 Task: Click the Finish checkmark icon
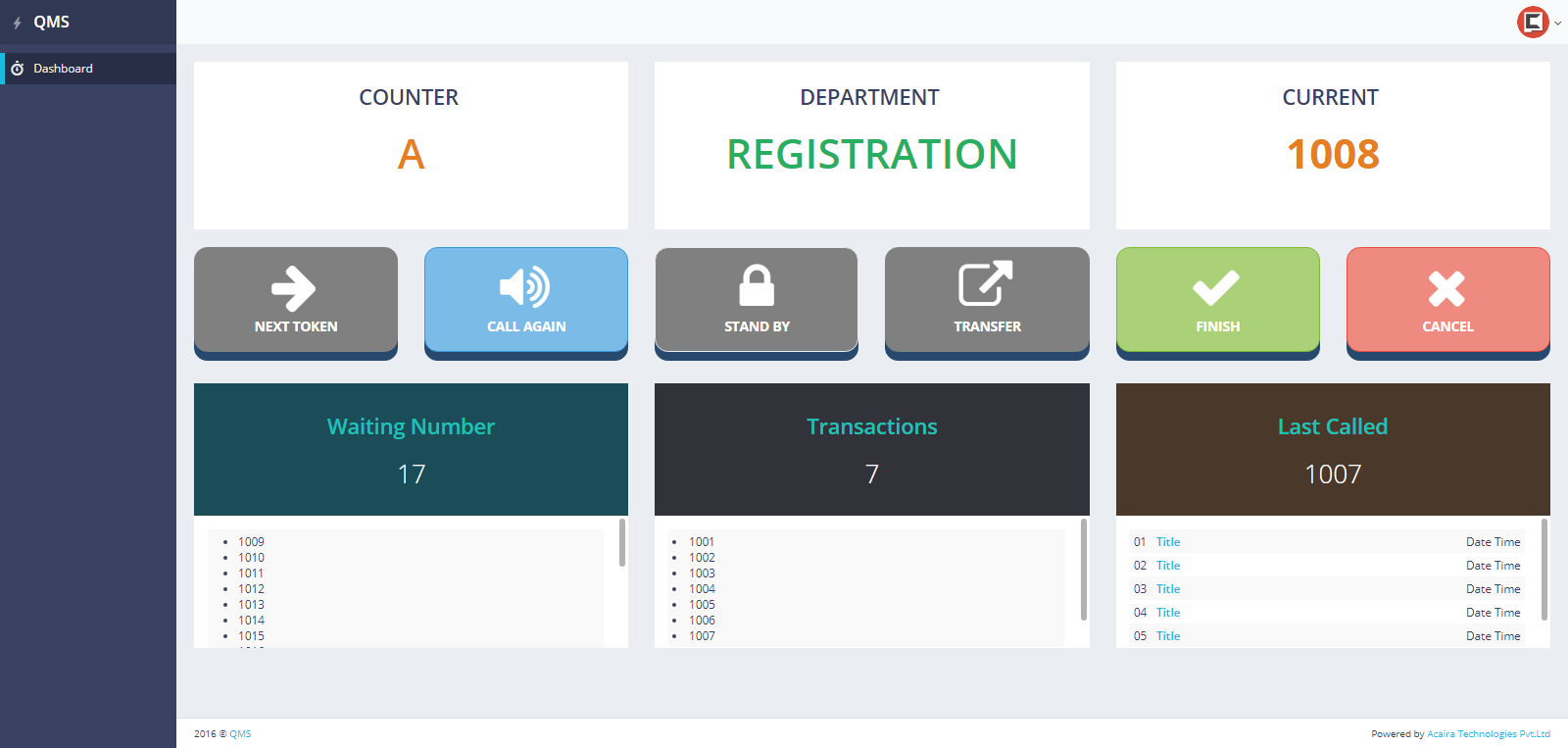pos(1216,288)
